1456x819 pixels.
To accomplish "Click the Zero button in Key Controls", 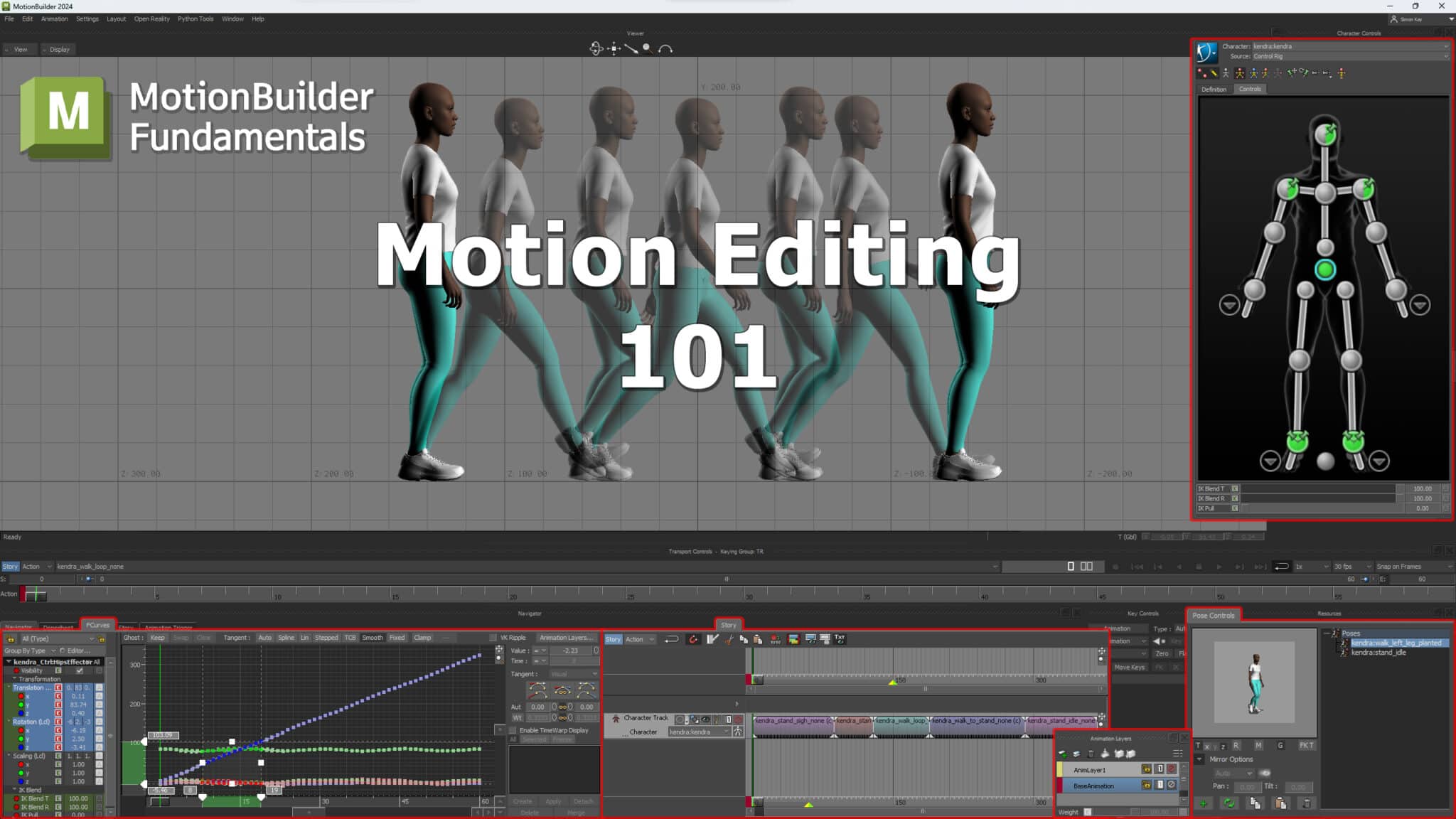I will (1163, 653).
